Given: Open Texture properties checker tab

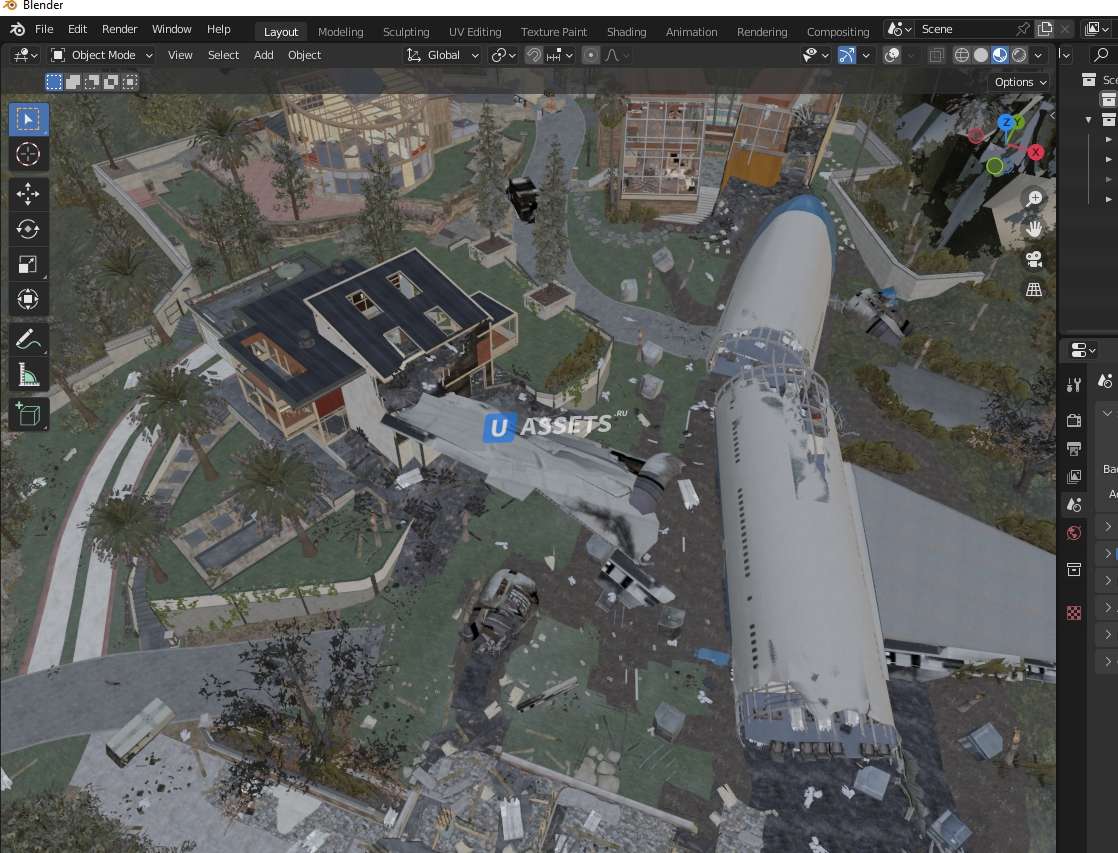Looking at the screenshot, I should (x=1074, y=613).
